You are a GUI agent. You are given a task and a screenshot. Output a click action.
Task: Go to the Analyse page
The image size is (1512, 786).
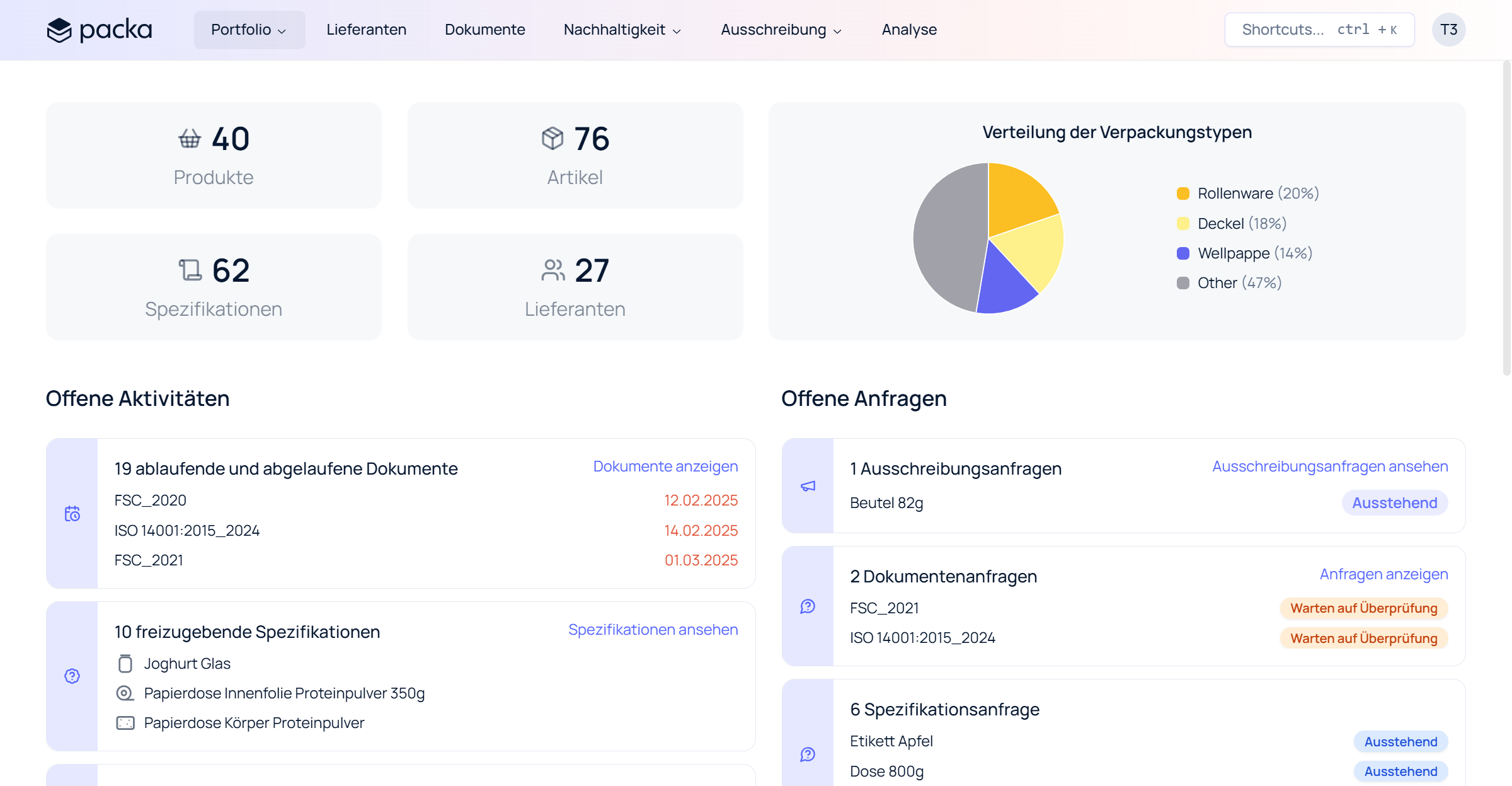[x=908, y=30]
